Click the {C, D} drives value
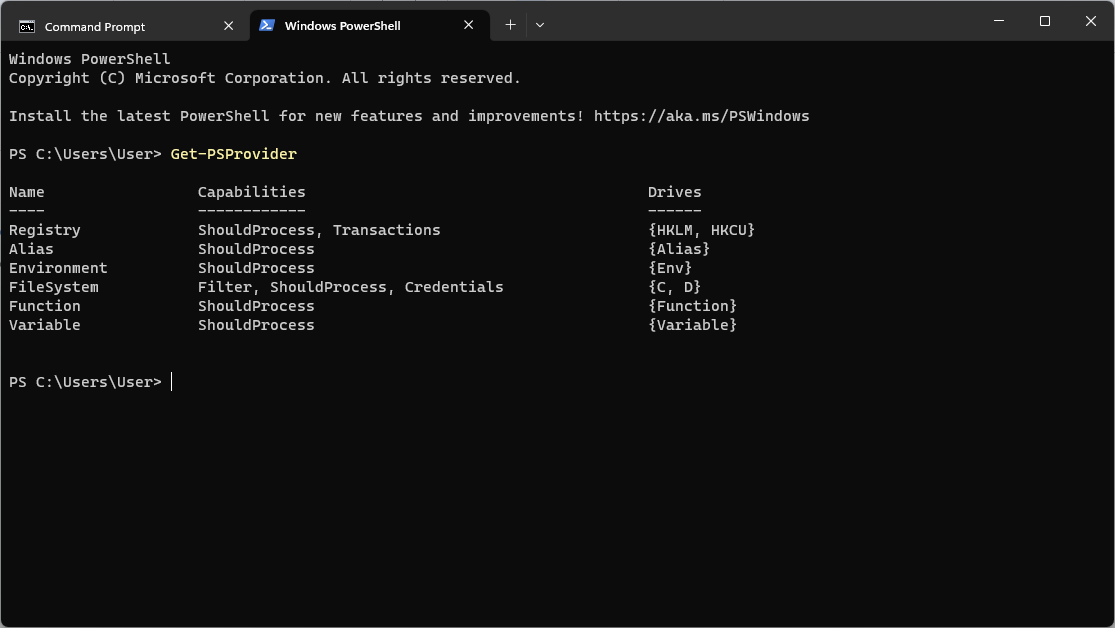This screenshot has height=628, width=1115. click(674, 287)
